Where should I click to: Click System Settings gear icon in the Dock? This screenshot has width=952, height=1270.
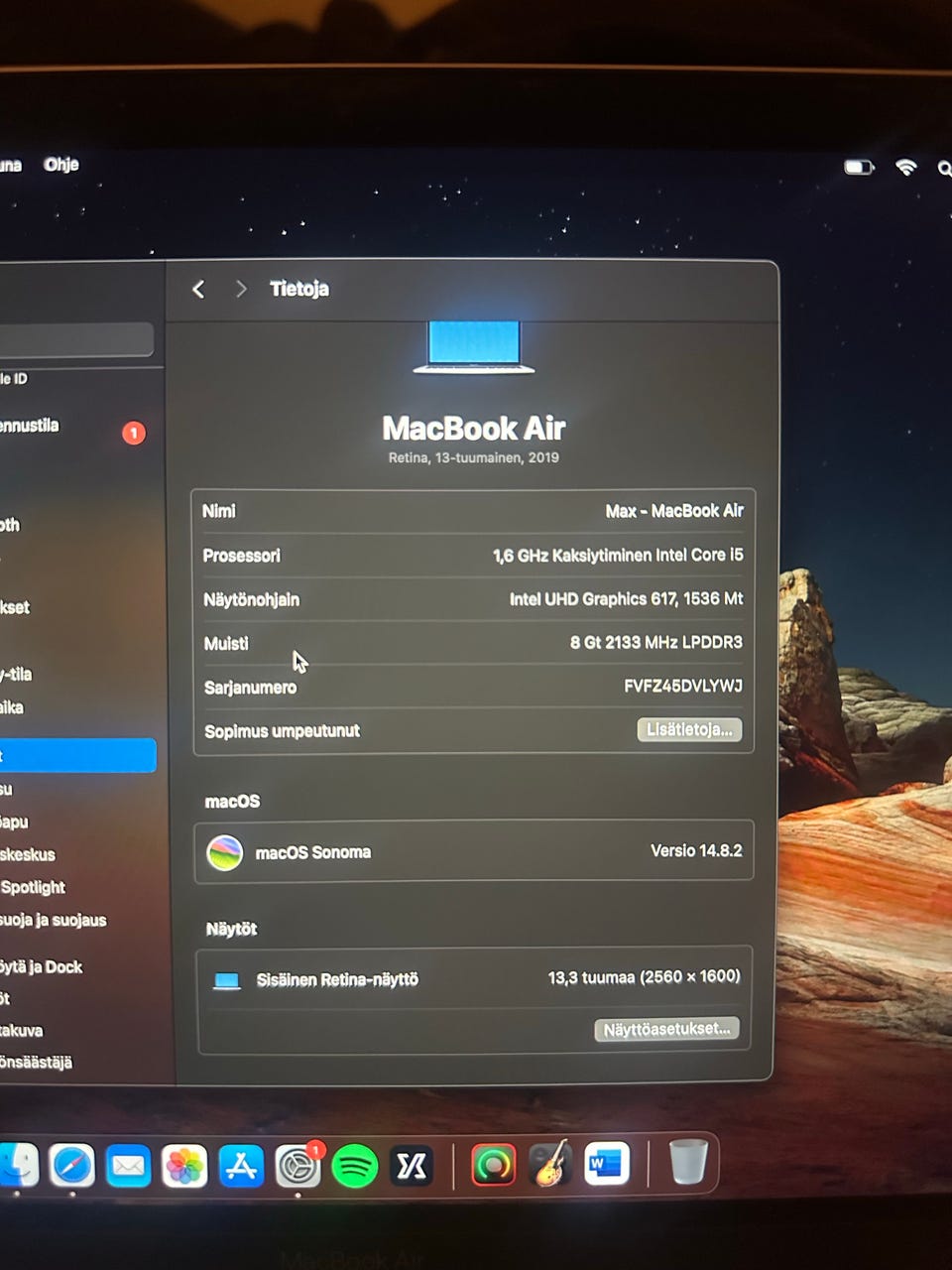(297, 1166)
